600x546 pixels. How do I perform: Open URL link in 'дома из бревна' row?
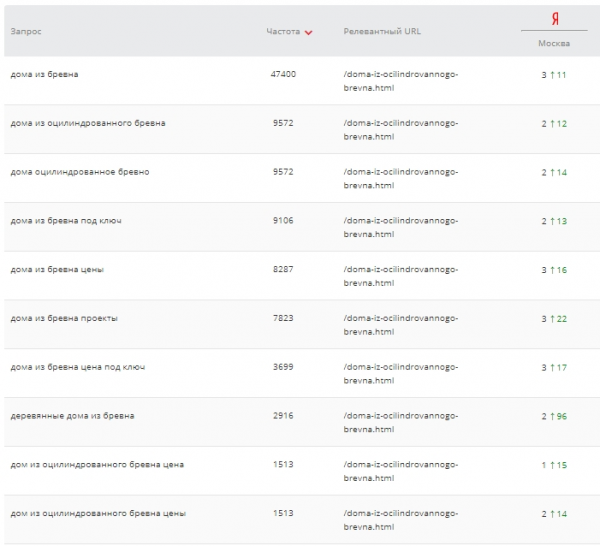[401, 81]
